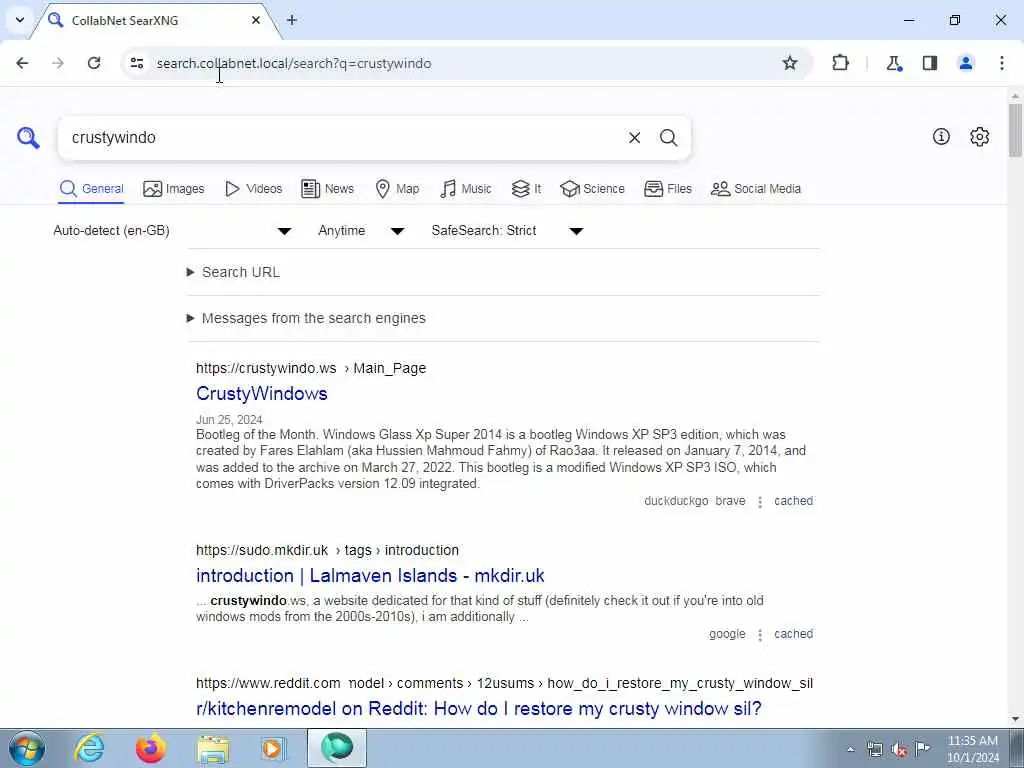Open the Anytime time range dropdown

[361, 231]
